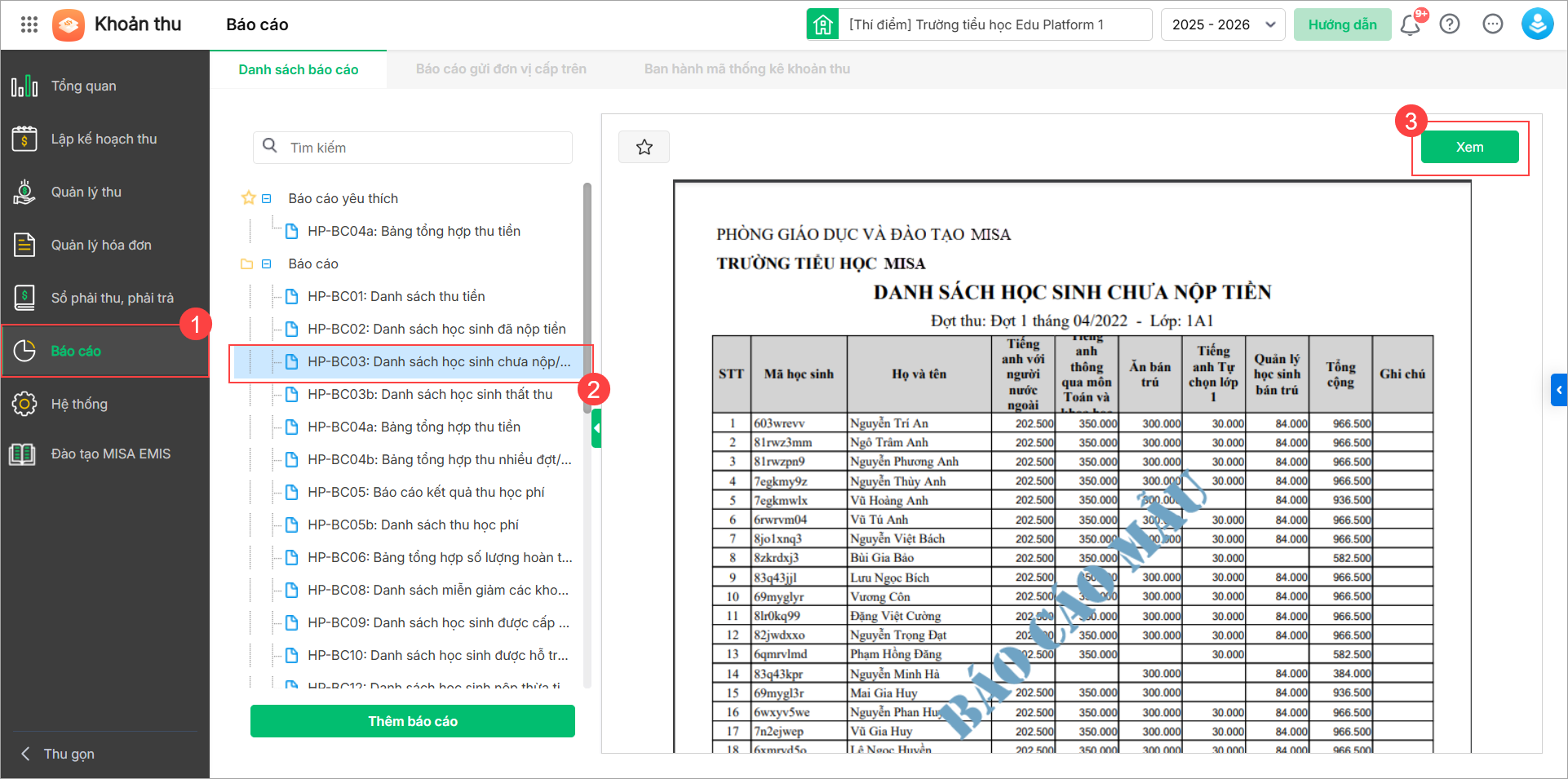Open the help question mark icon
The width and height of the screenshot is (1568, 779).
[x=1450, y=24]
